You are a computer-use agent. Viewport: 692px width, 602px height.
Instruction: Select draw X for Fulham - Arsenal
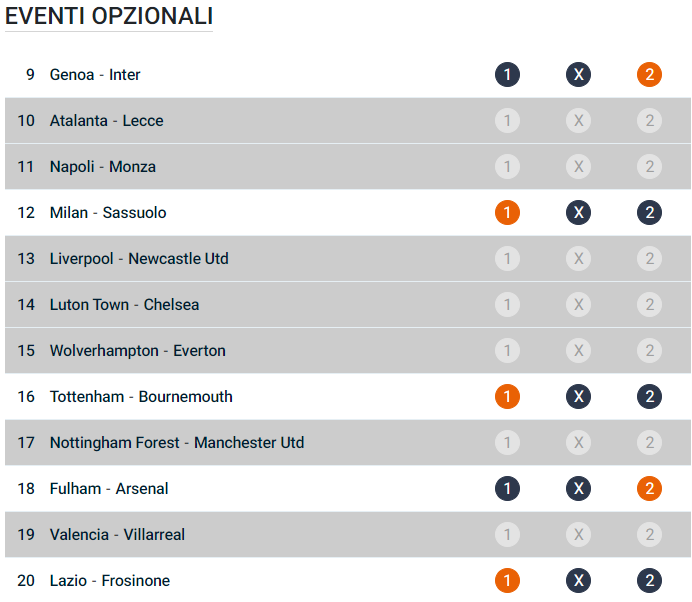578,489
